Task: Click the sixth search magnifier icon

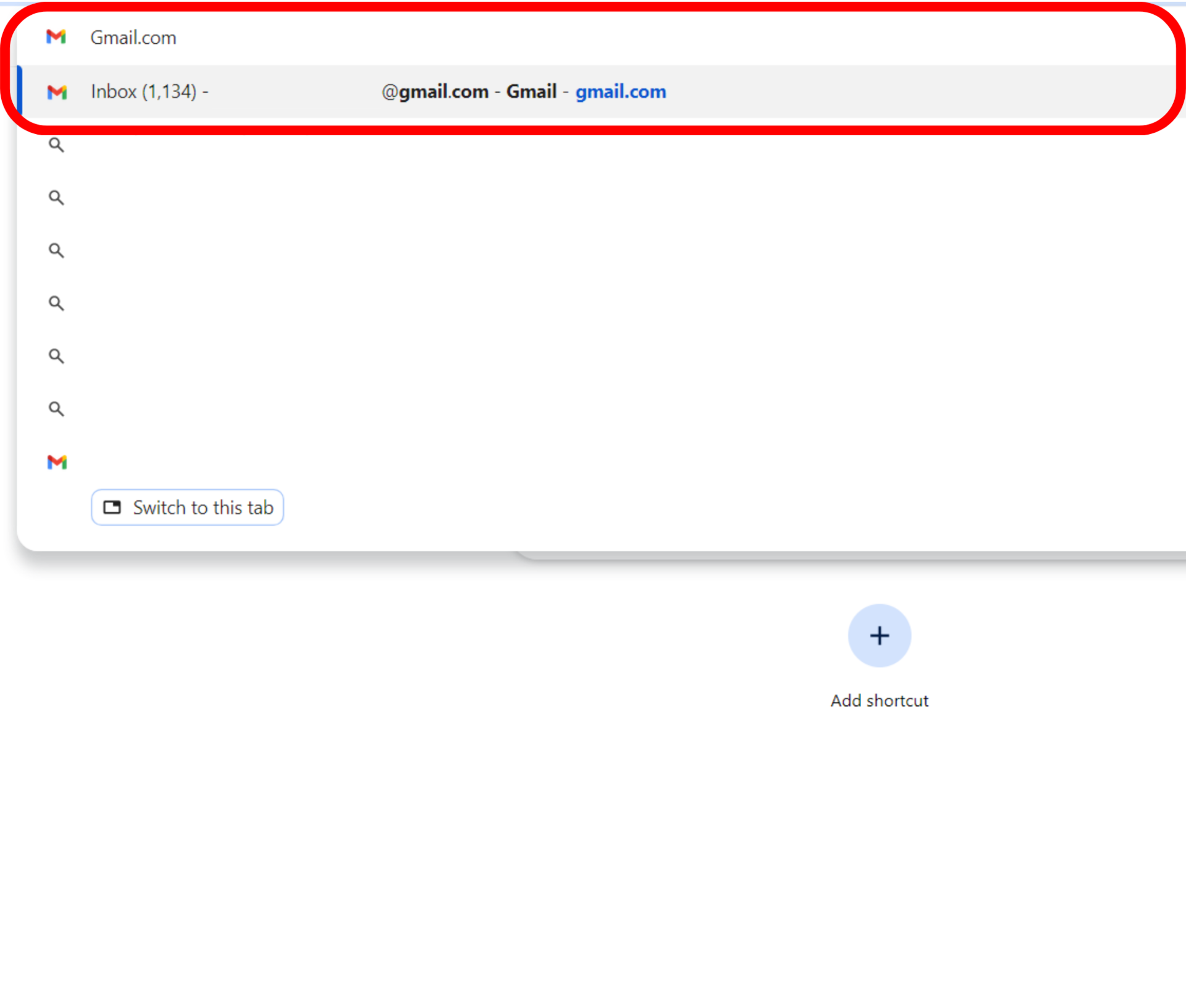Action: 56,409
